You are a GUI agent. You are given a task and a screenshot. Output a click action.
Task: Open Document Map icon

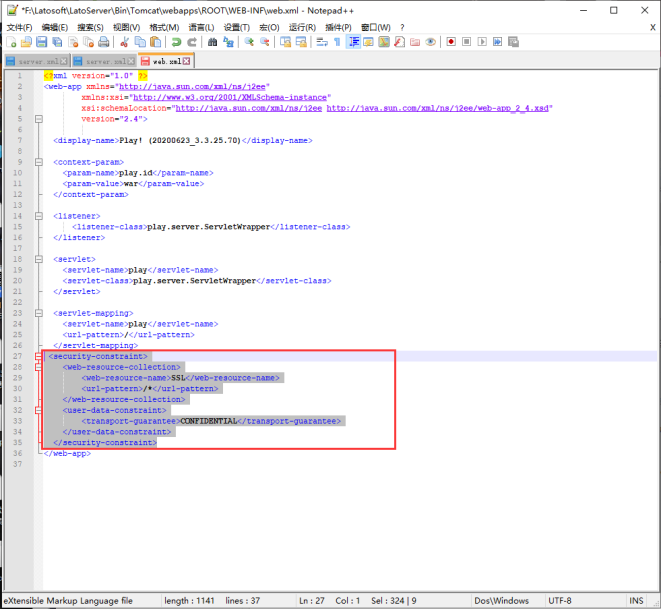384,42
